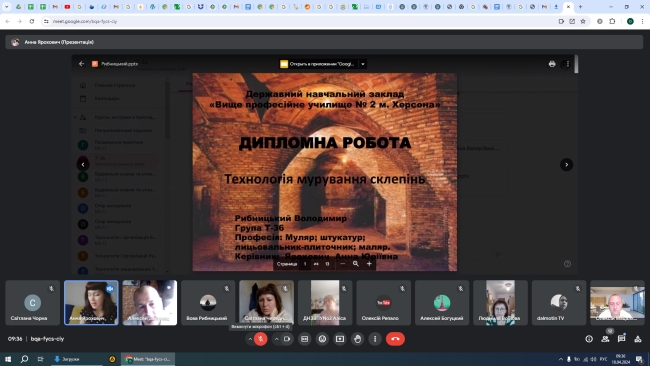Screen dimensions: 650x366
Task: Open the meeting details info icon
Action: point(589,339)
